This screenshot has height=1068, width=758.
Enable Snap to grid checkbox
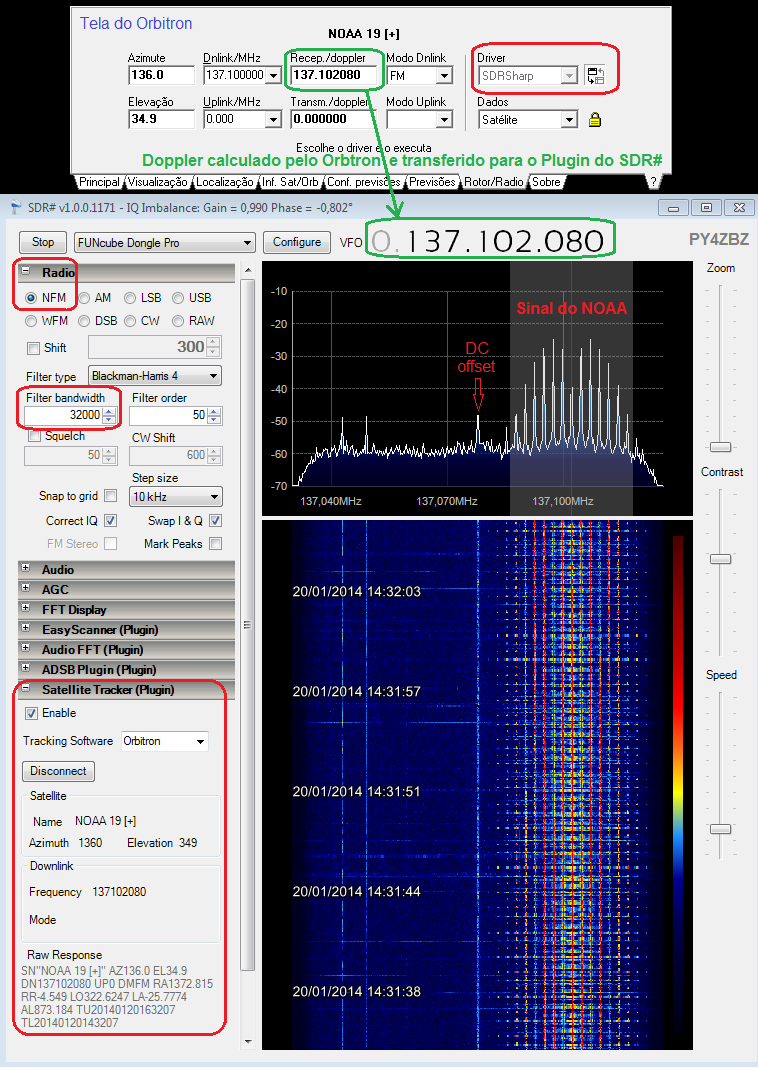(110, 496)
